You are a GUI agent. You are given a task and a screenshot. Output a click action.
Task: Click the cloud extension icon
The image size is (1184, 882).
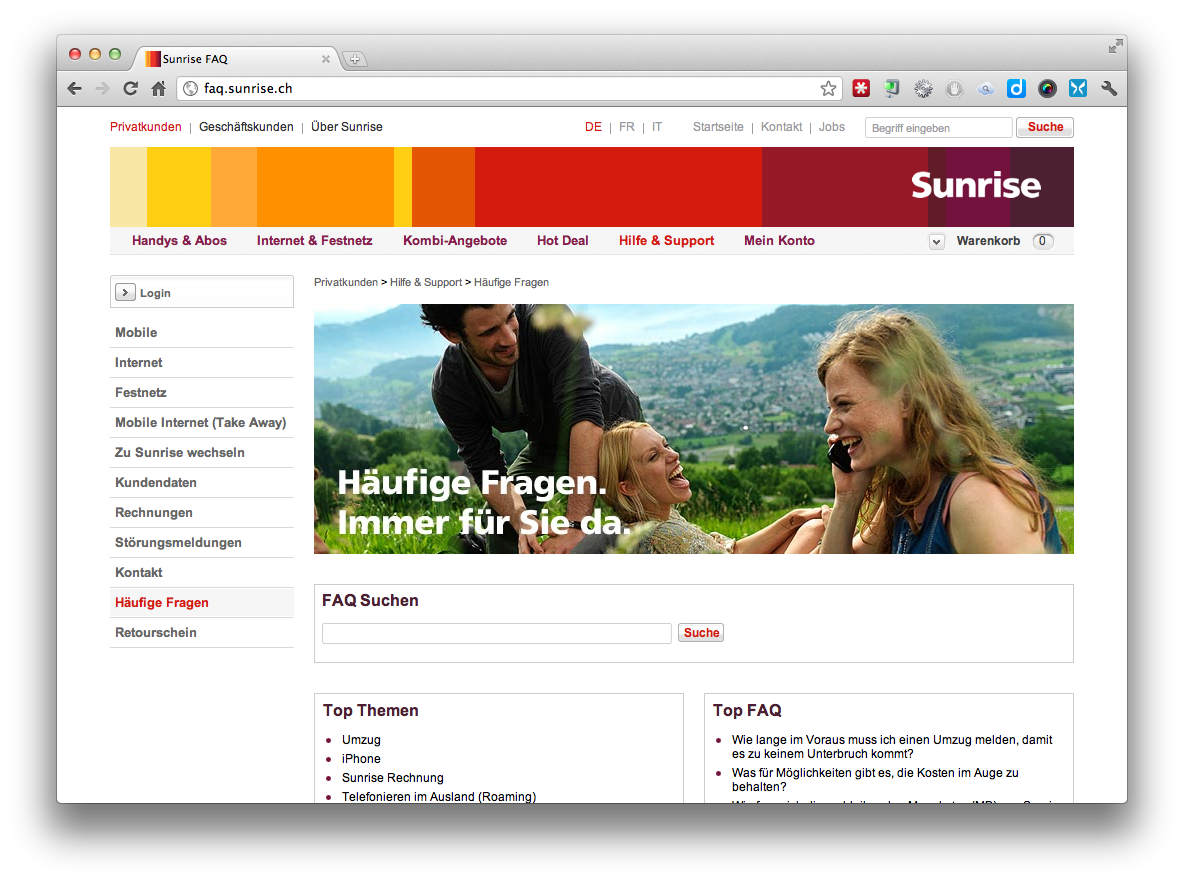click(x=985, y=89)
